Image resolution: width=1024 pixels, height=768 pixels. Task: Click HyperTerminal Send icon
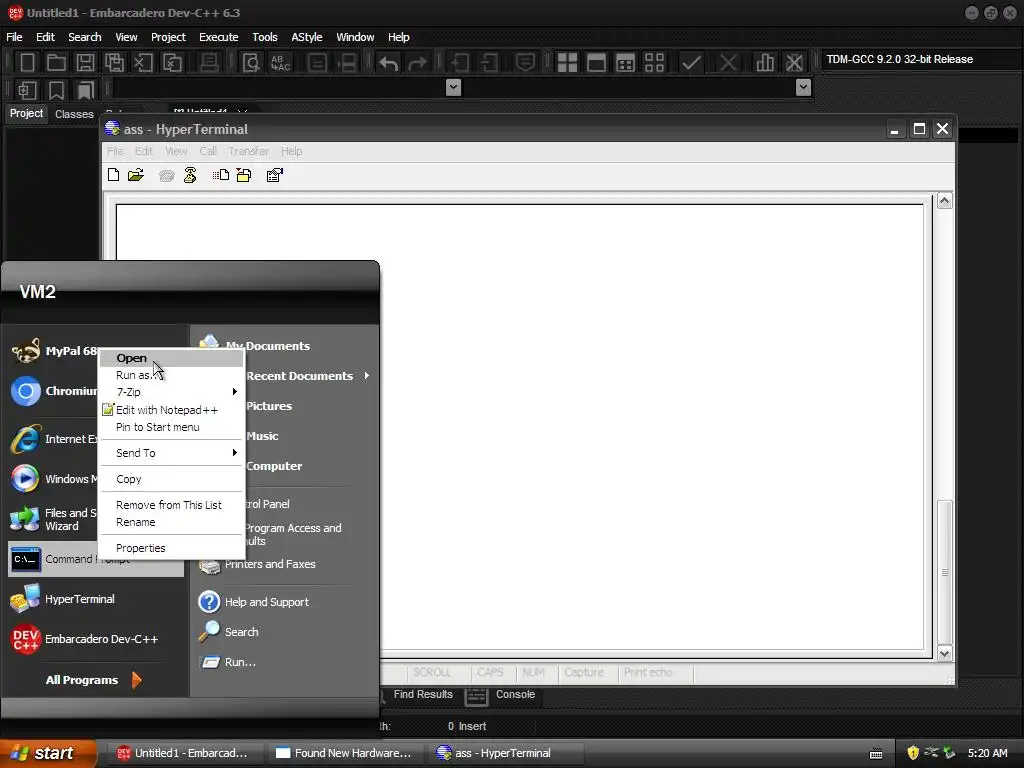(x=221, y=175)
